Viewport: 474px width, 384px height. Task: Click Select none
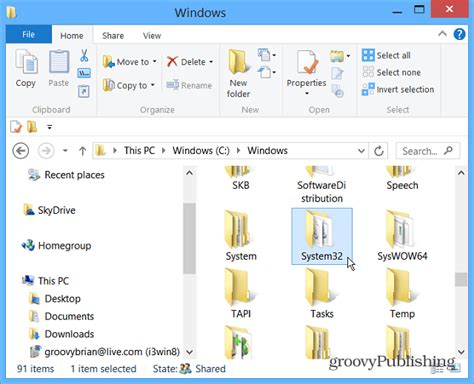click(391, 72)
